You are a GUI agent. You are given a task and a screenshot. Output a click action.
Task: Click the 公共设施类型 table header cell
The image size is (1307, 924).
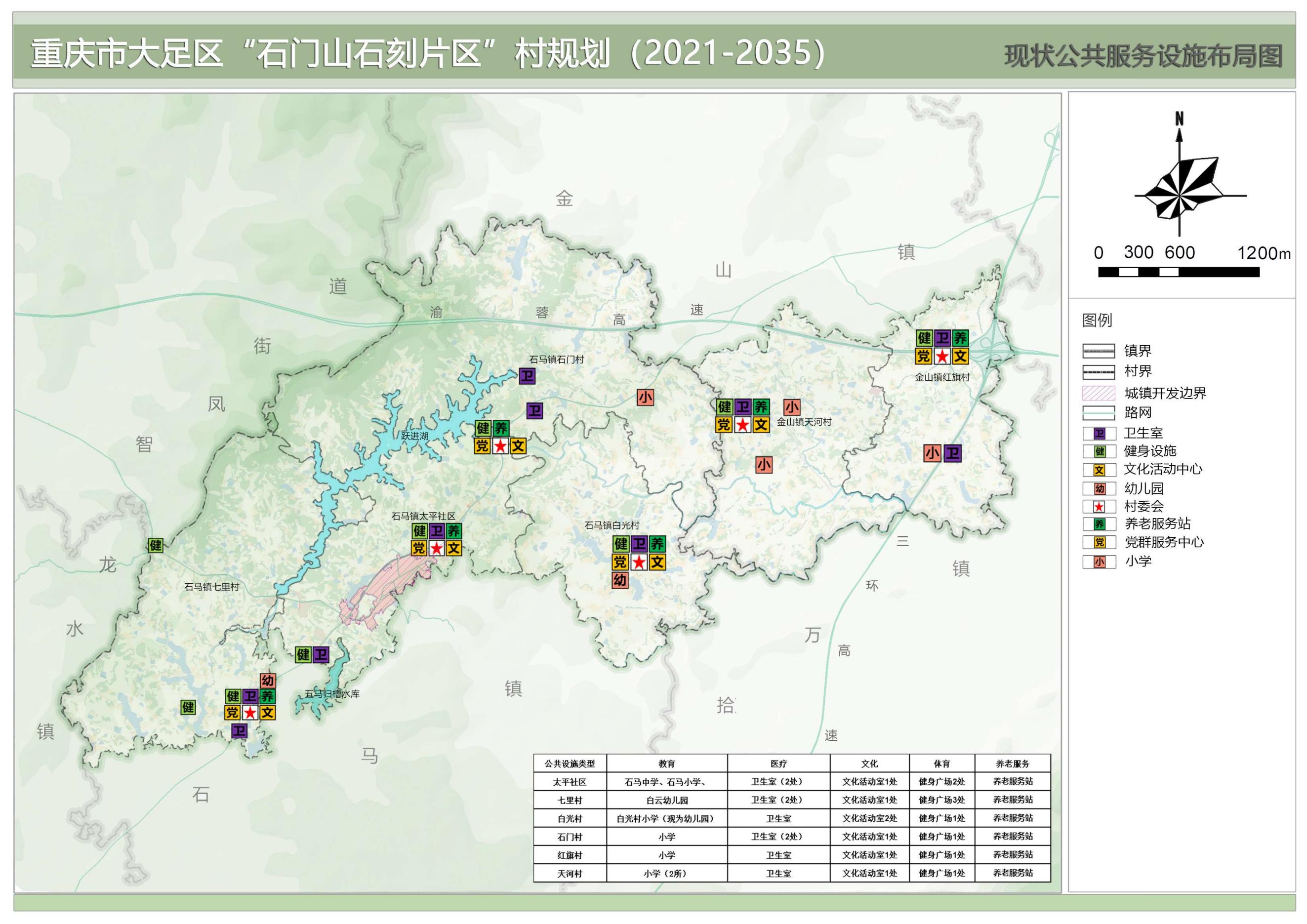tap(570, 763)
